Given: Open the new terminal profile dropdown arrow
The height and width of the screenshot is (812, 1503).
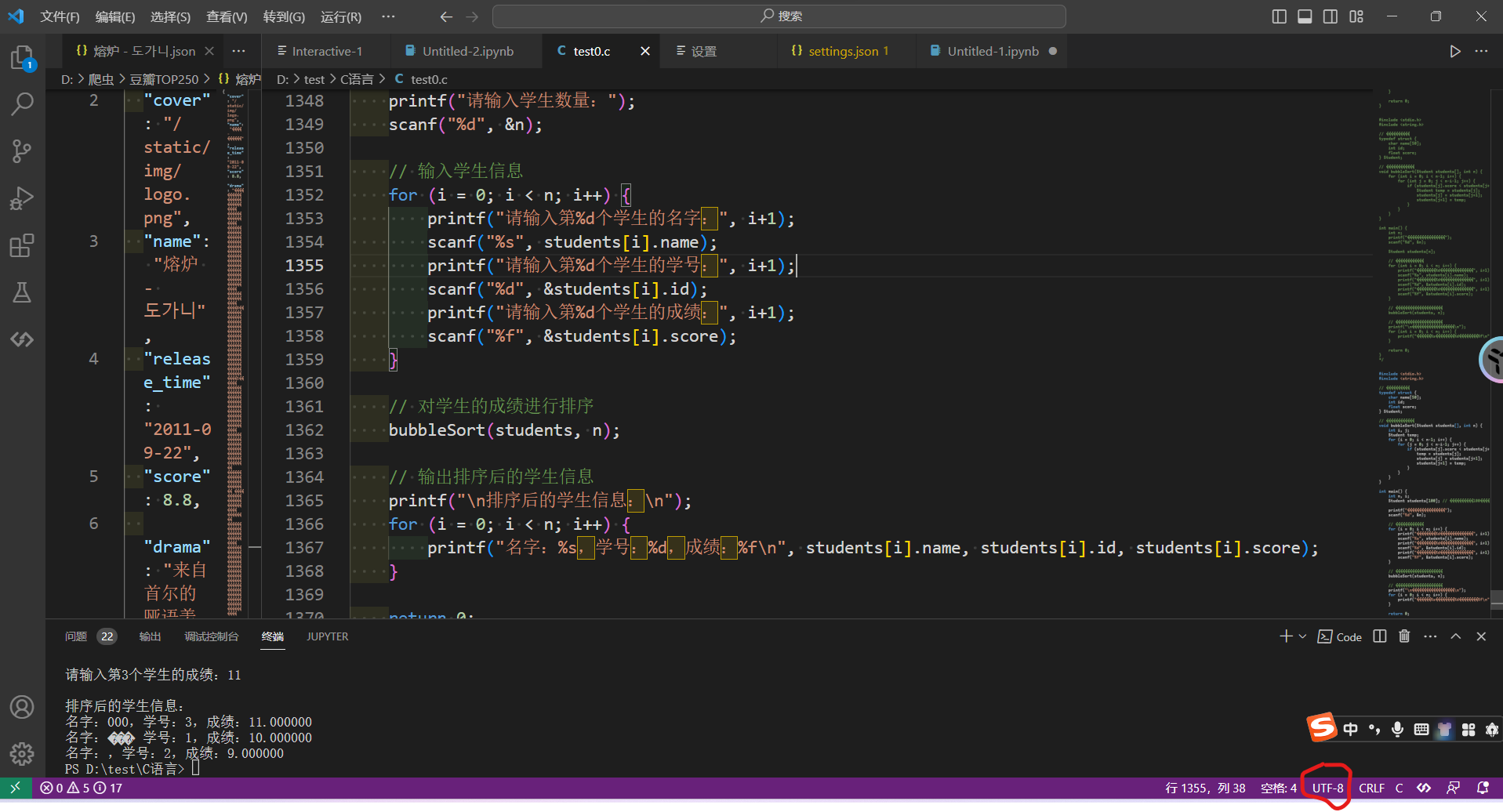Looking at the screenshot, I should click(1302, 636).
